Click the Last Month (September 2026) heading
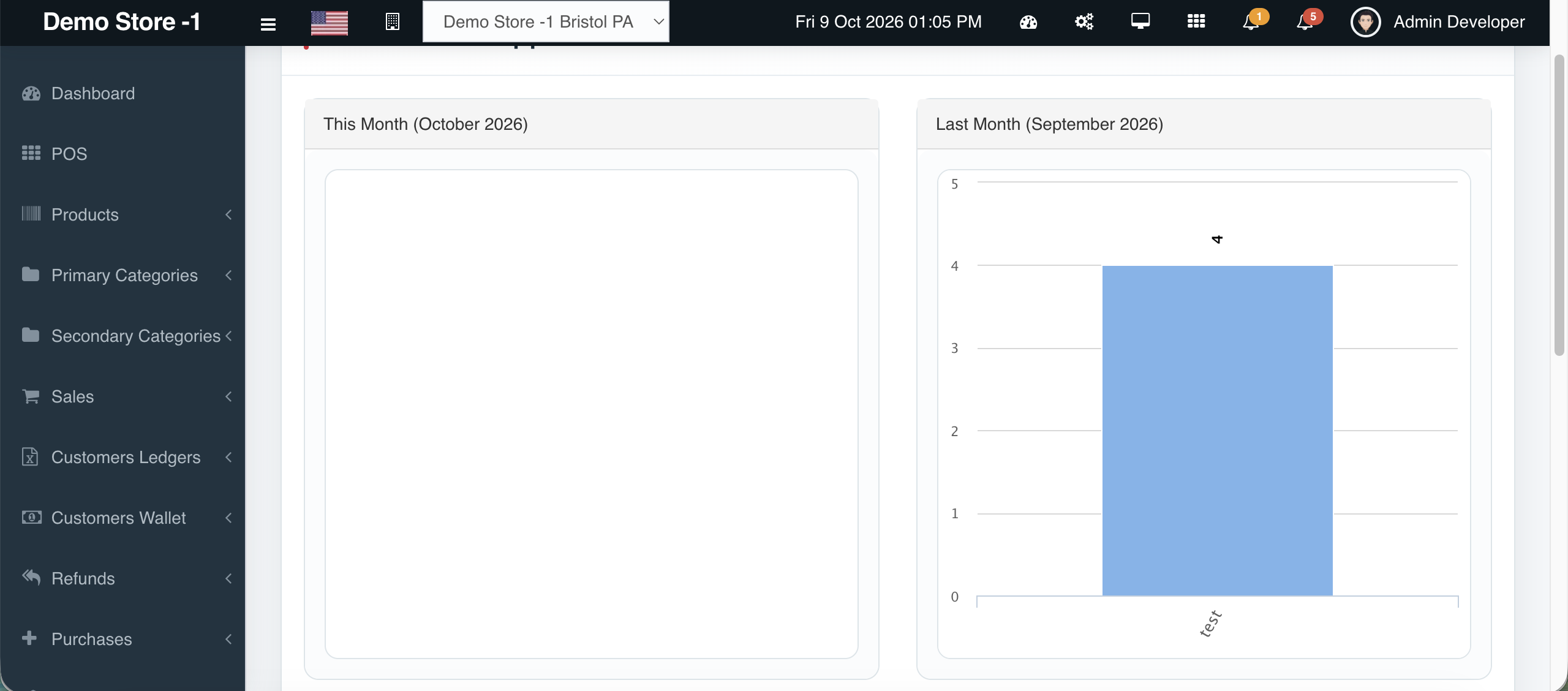Screen dimensions: 1568x691 coord(1049,124)
